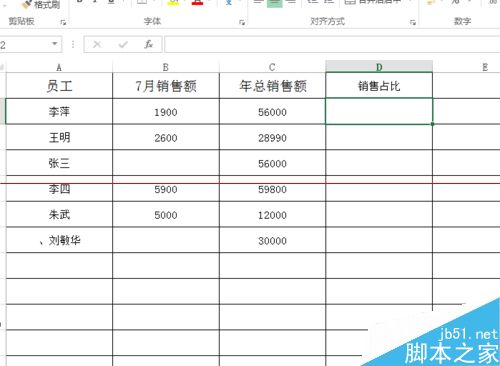The image size is (500, 366).
Task: Activate the 格式刷 format painter
Action: click(x=42, y=4)
